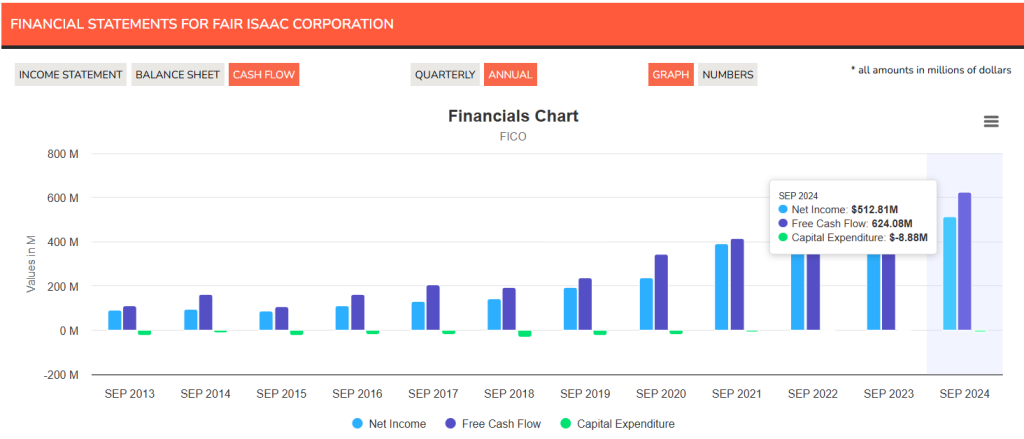Select Annual period view
The width and height of the screenshot is (1024, 439).
point(510,75)
